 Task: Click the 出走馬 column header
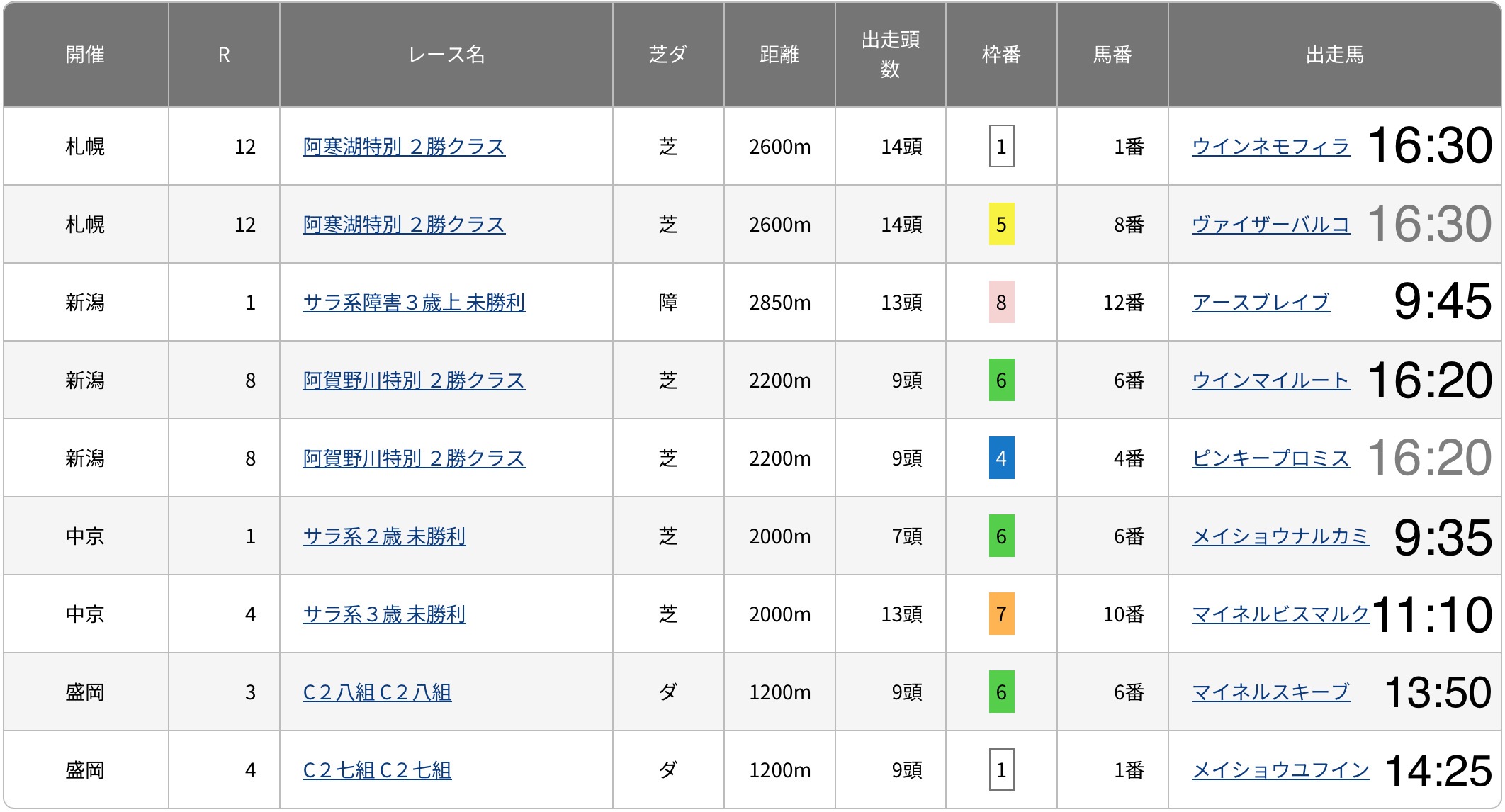point(1334,55)
